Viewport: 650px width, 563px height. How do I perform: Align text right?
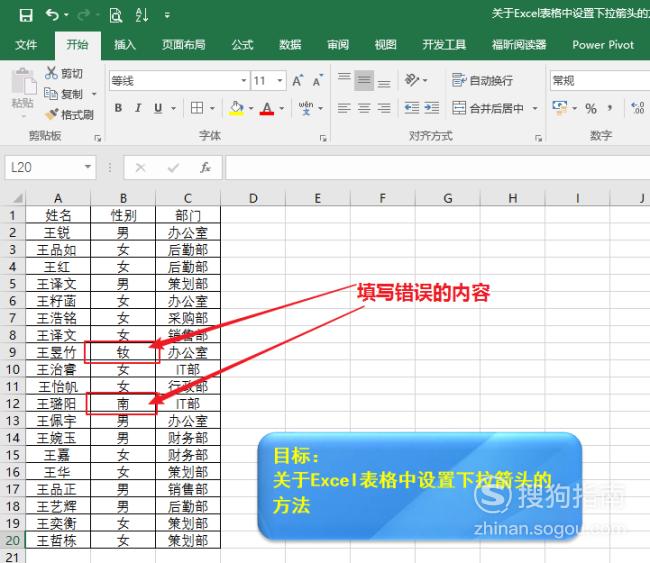pyautogui.click(x=384, y=108)
